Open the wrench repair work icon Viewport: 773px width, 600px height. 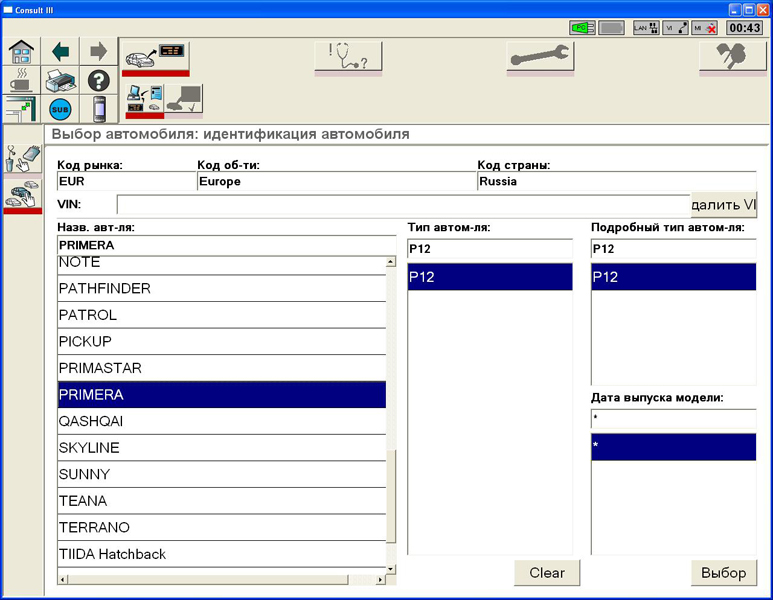click(540, 59)
